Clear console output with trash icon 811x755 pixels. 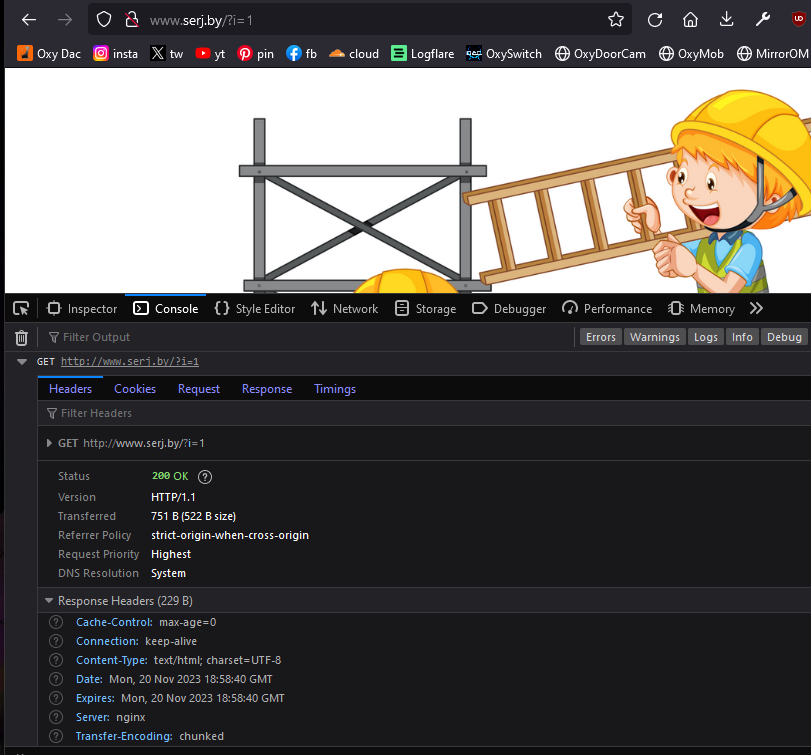point(21,338)
